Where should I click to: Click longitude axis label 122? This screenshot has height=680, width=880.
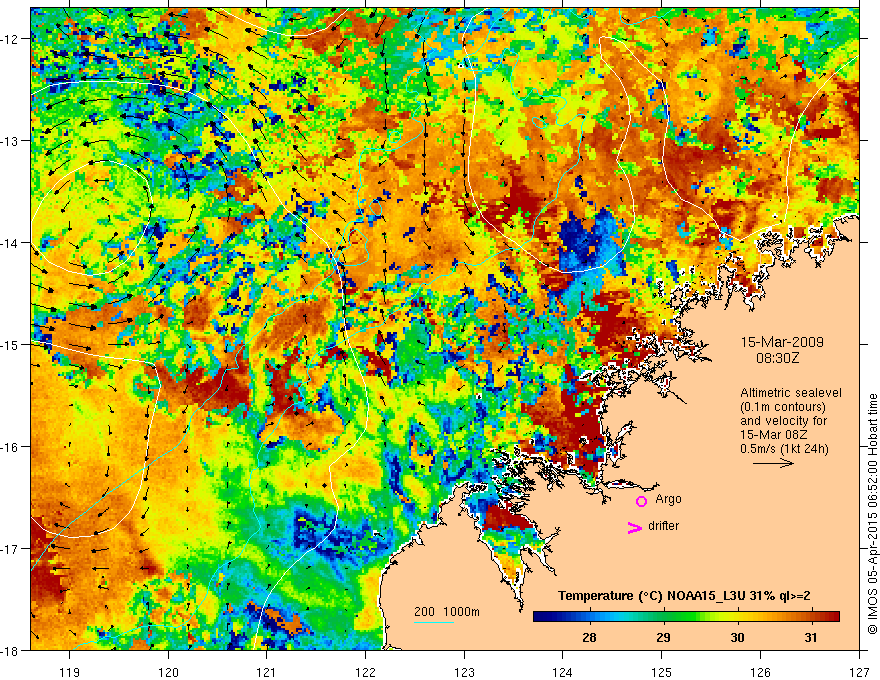coord(365,672)
